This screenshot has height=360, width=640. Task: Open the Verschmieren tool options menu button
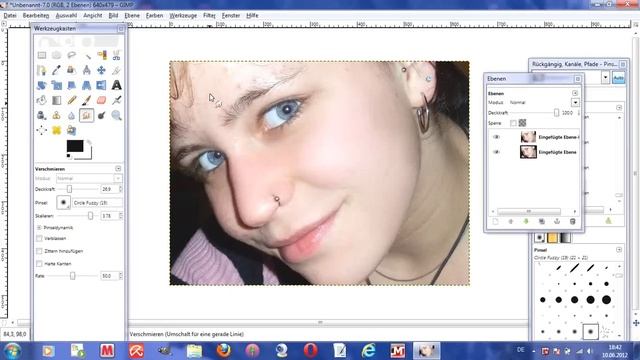[118, 169]
